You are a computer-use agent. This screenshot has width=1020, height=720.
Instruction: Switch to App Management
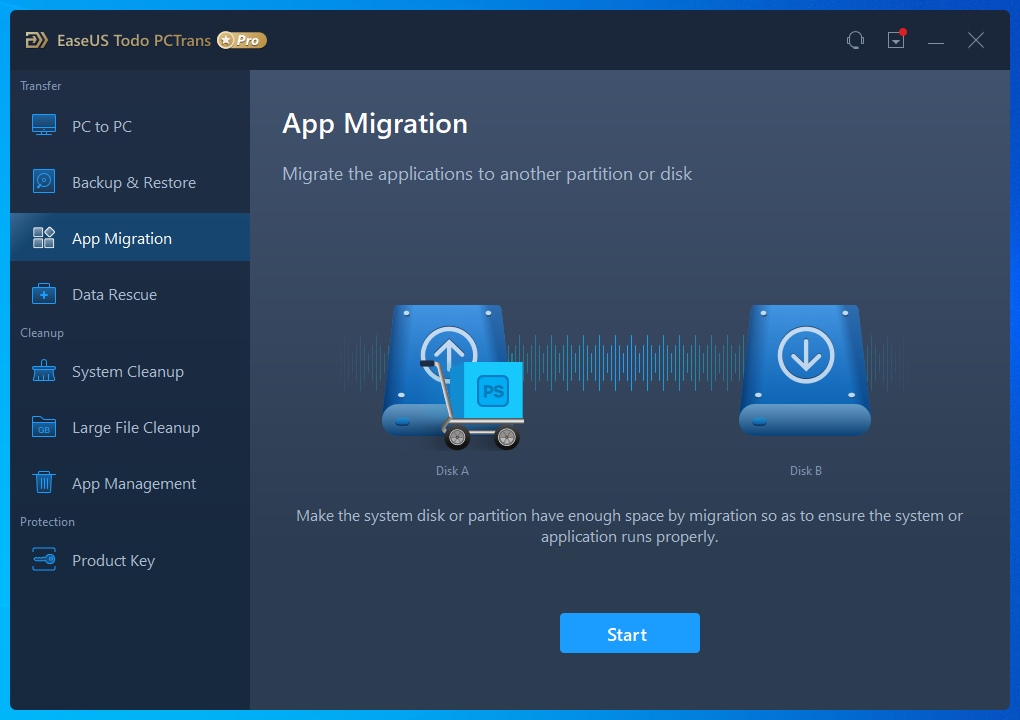(x=130, y=483)
